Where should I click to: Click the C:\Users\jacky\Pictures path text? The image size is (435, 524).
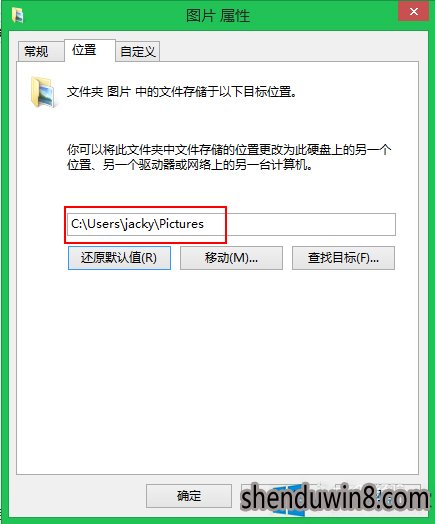[137, 224]
